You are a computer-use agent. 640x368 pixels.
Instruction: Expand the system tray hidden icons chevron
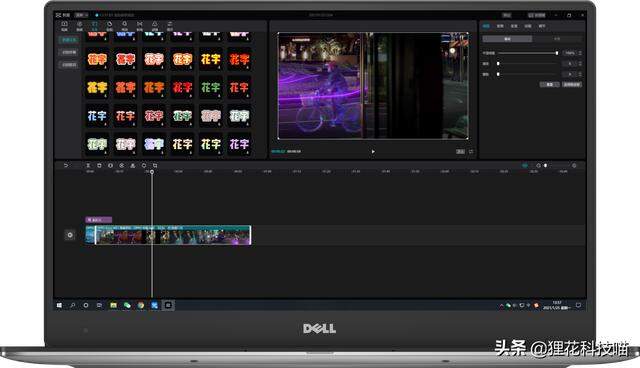coord(502,305)
